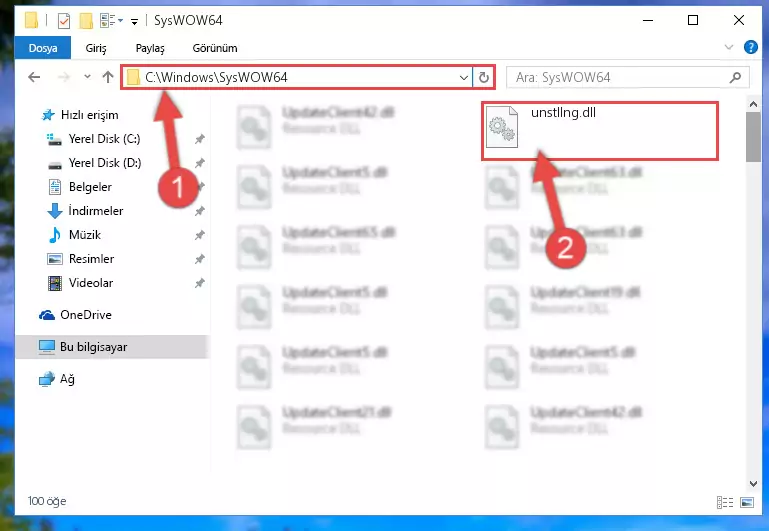Click the pin icon next to İndirmeler
This screenshot has height=531, width=769.
pos(199,211)
